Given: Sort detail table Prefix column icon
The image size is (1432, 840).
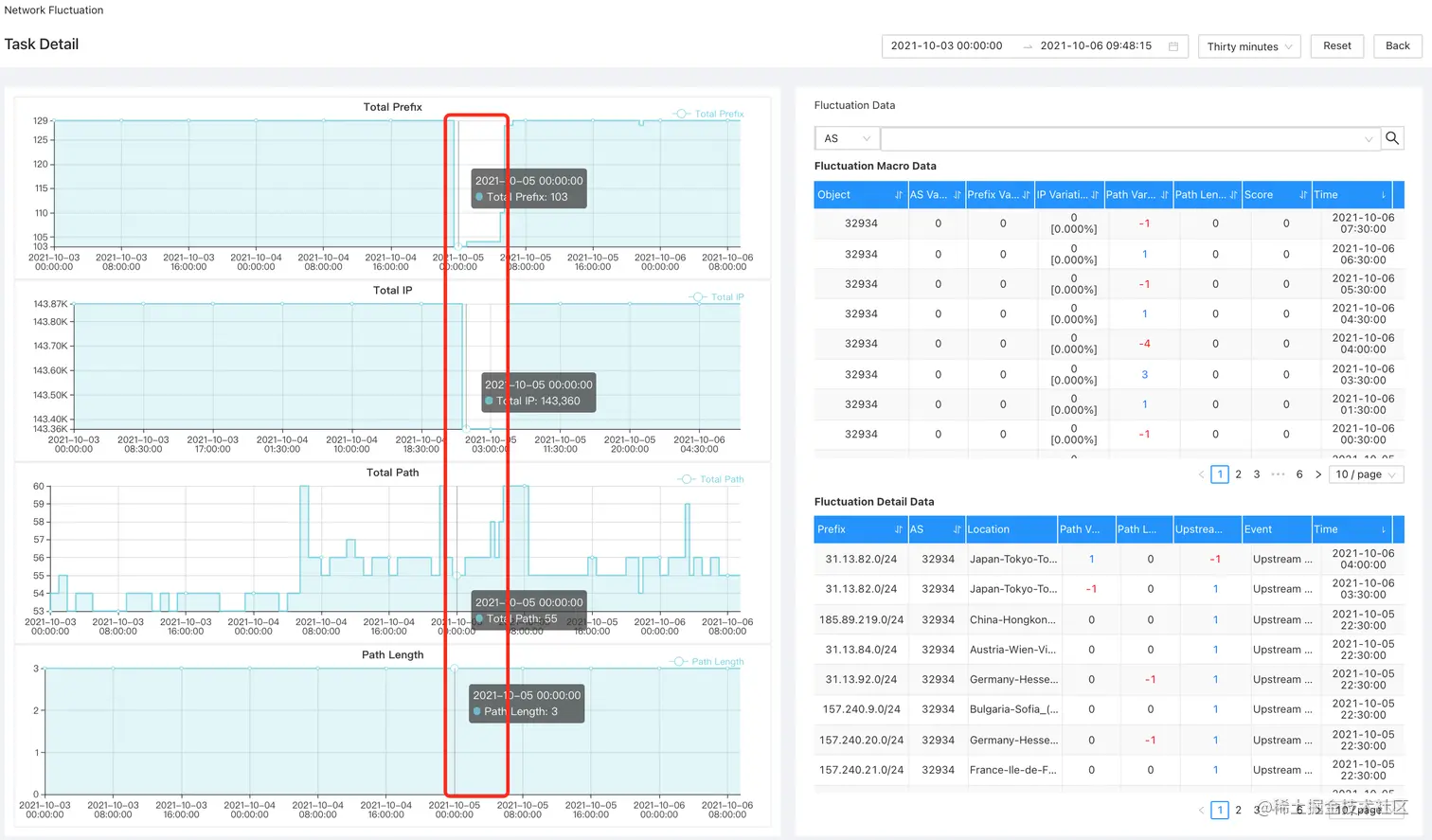Looking at the screenshot, I should click(x=899, y=529).
